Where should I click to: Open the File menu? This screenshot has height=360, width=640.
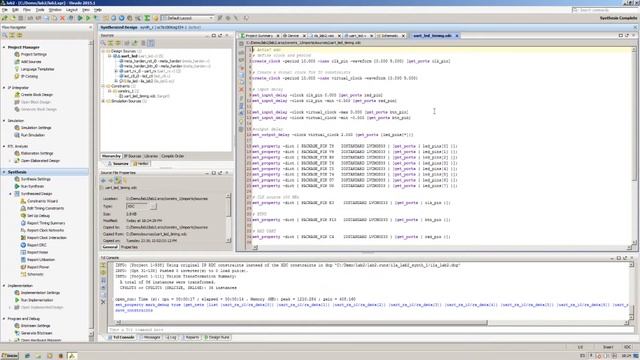(x=4, y=10)
